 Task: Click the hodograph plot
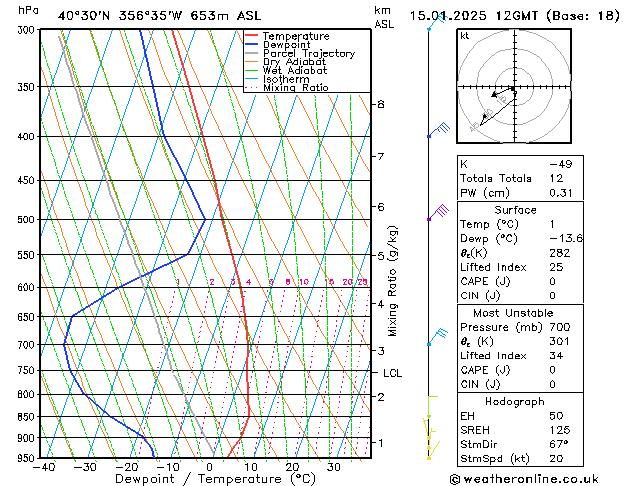pos(514,86)
